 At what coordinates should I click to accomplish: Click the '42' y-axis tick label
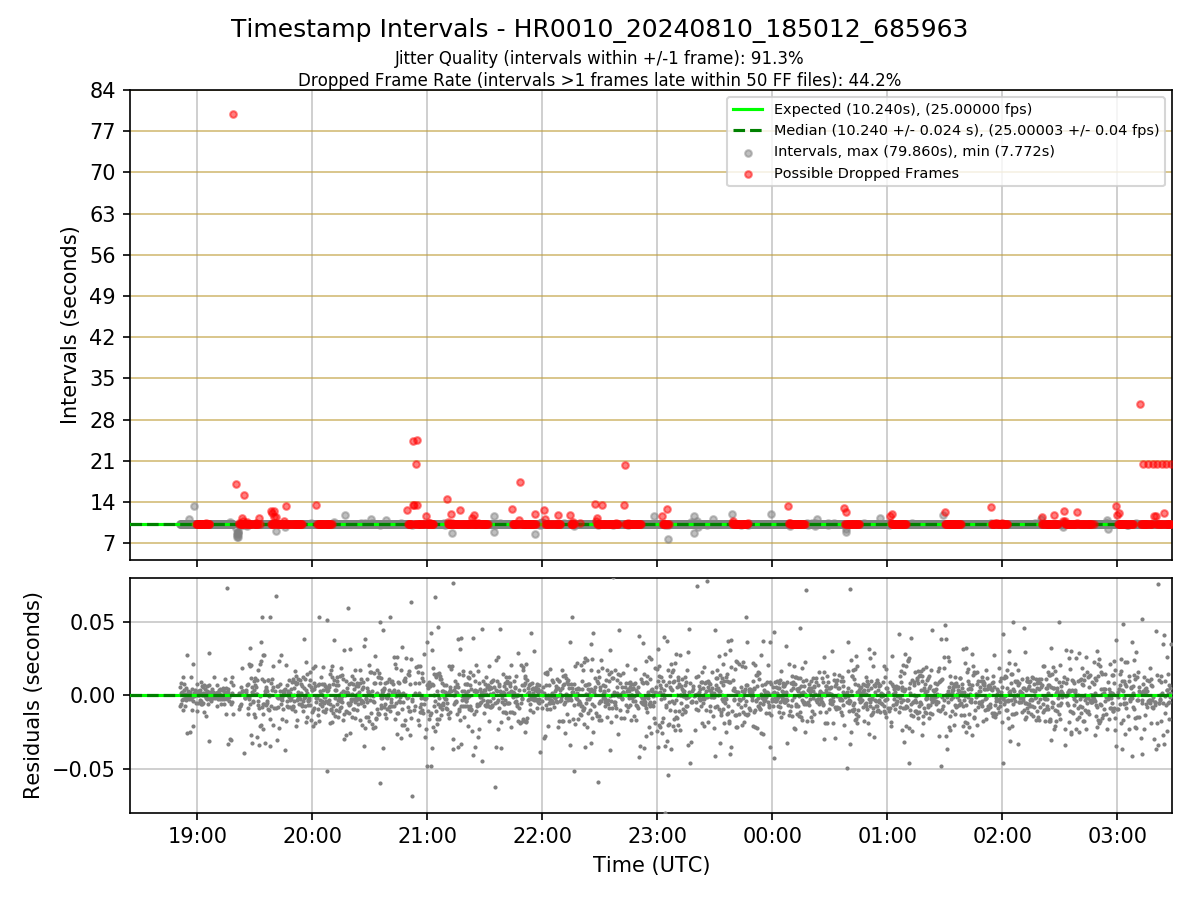click(105, 337)
